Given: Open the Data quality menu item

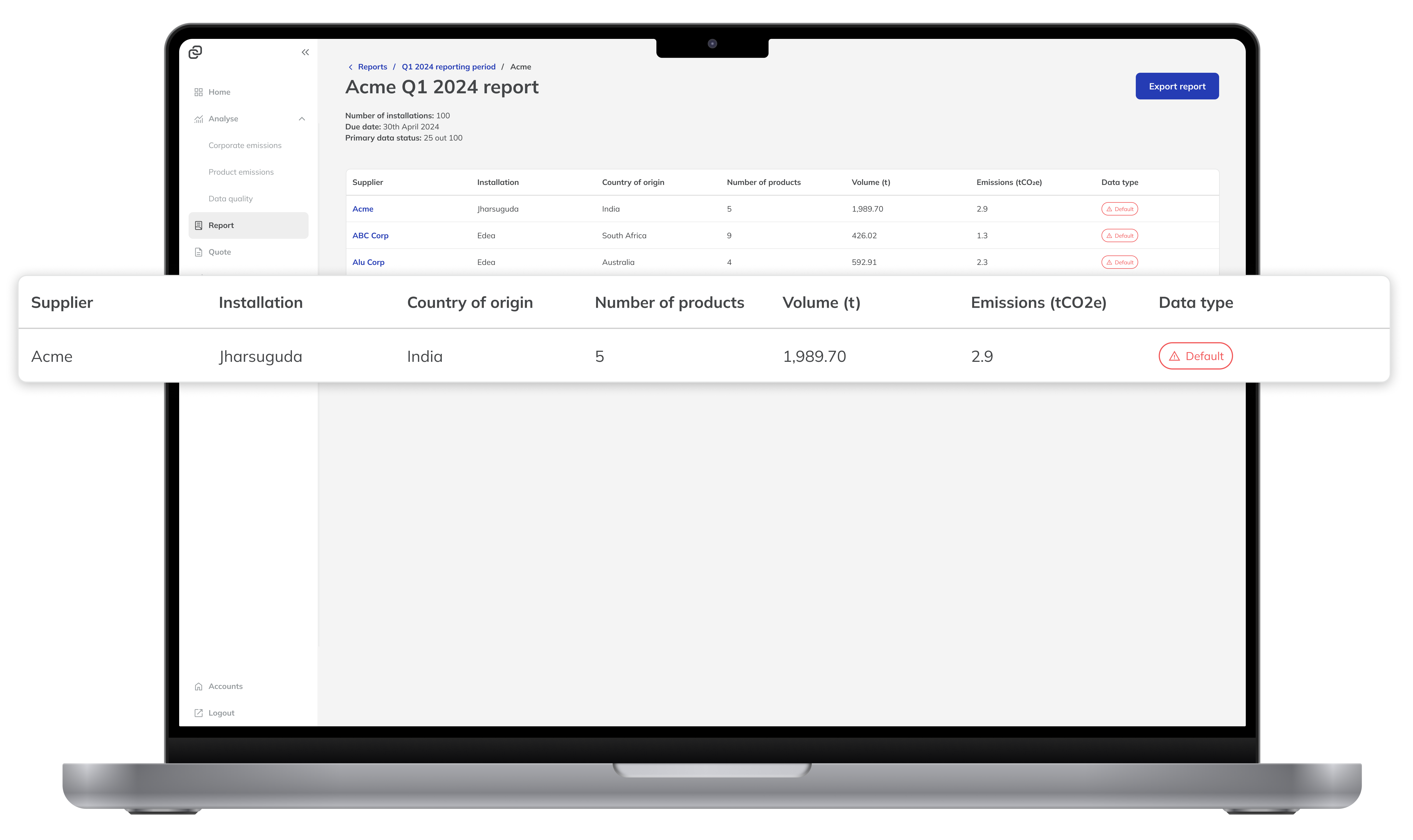Looking at the screenshot, I should tap(230, 198).
